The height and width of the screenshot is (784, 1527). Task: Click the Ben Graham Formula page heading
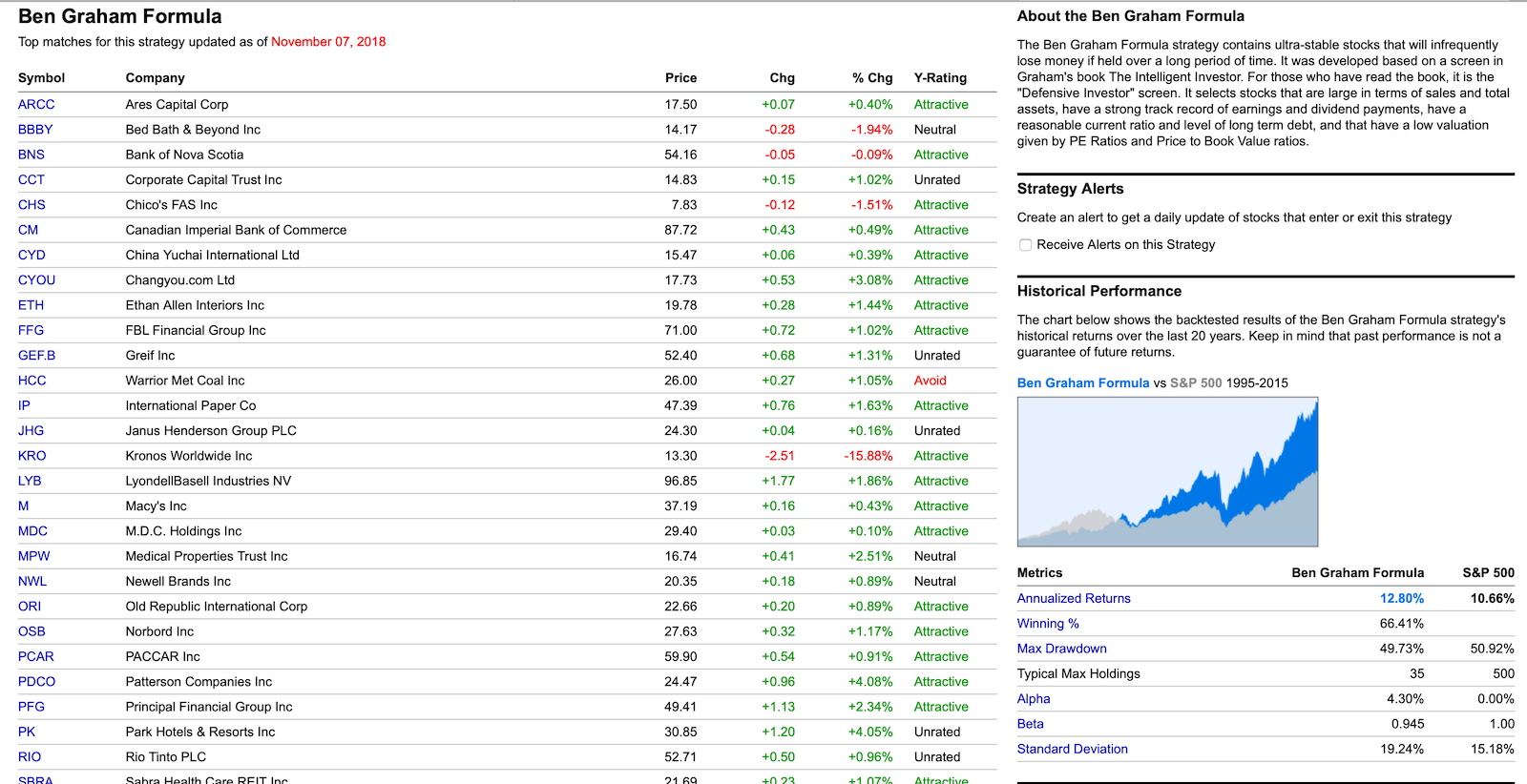tap(120, 16)
